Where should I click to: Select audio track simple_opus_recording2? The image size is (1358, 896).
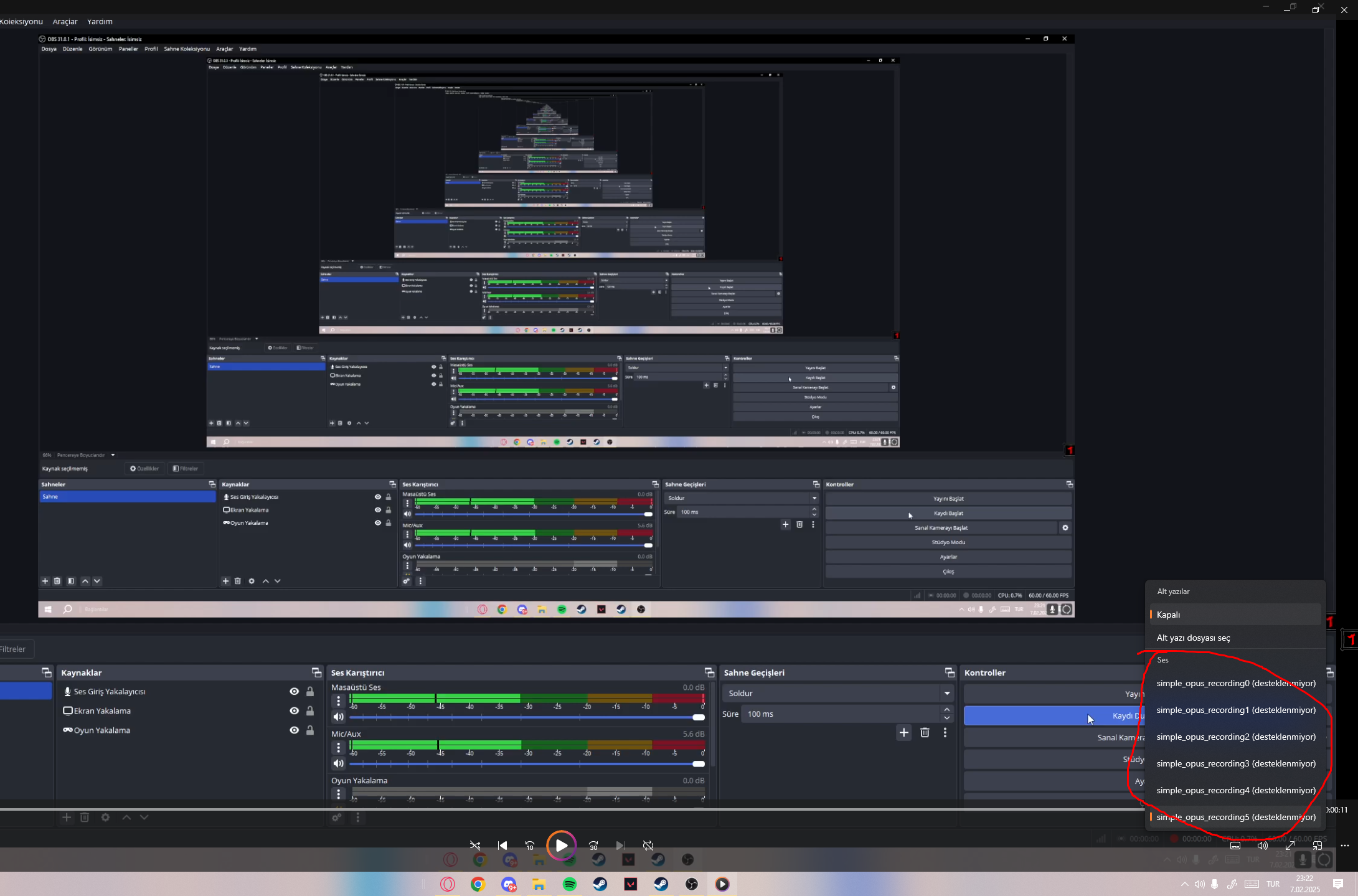tap(1235, 737)
